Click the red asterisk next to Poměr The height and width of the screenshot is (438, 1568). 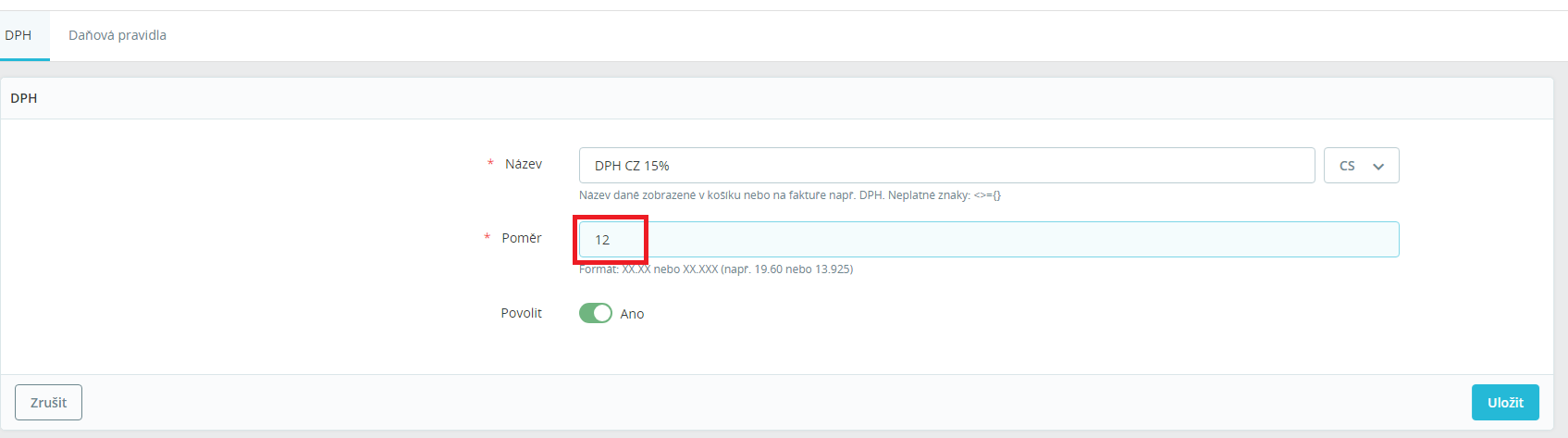(x=487, y=238)
